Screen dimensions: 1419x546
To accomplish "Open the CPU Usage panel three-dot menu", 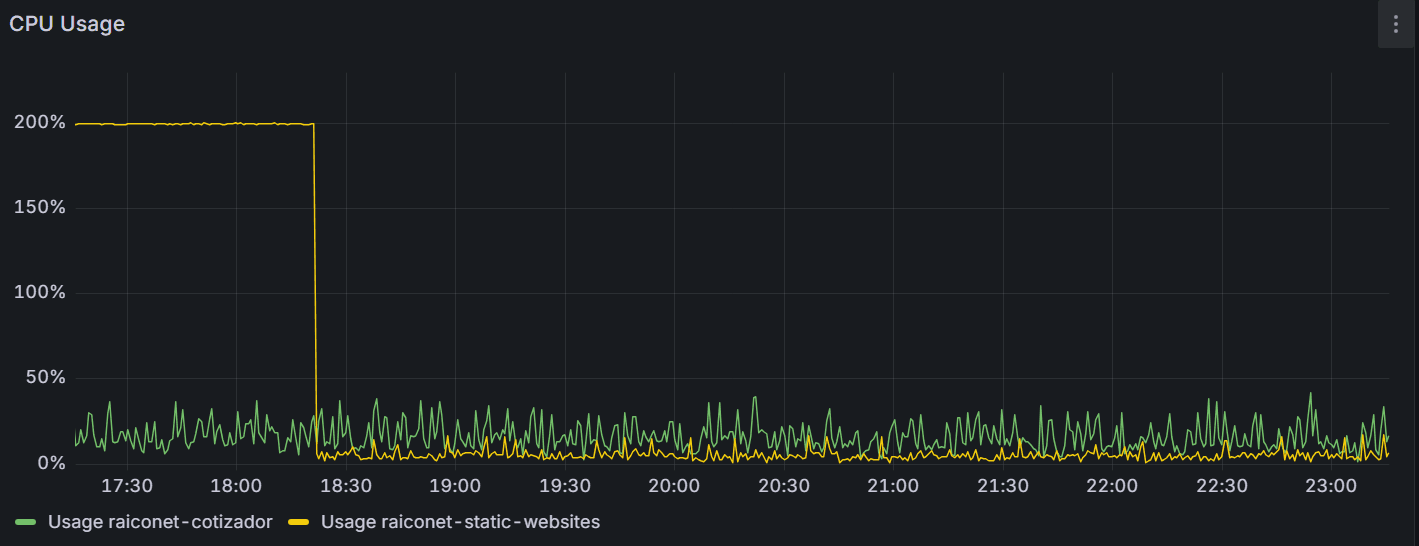I will click(1396, 24).
